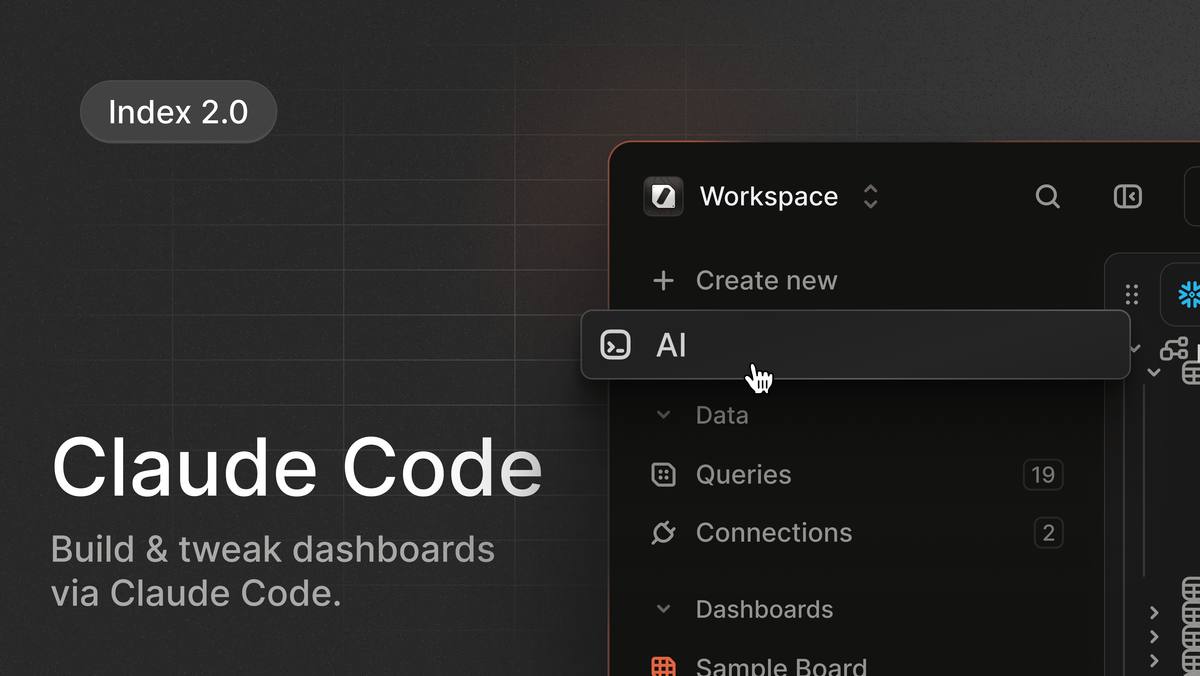Collapse the Data section chevron
1200x676 pixels.
tap(663, 415)
